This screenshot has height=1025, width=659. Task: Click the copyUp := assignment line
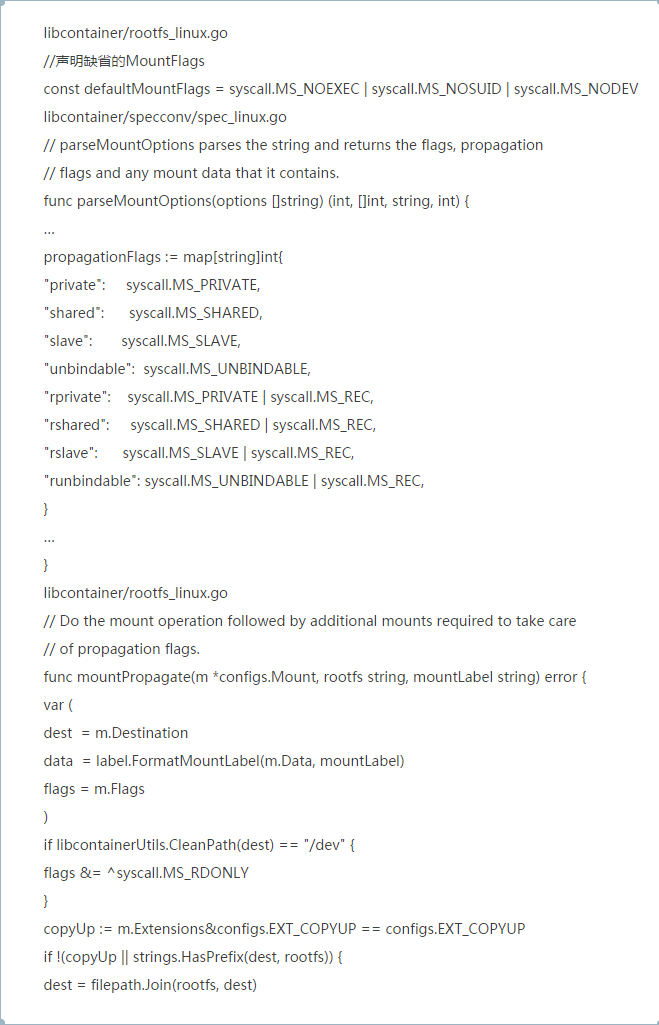tap(284, 929)
